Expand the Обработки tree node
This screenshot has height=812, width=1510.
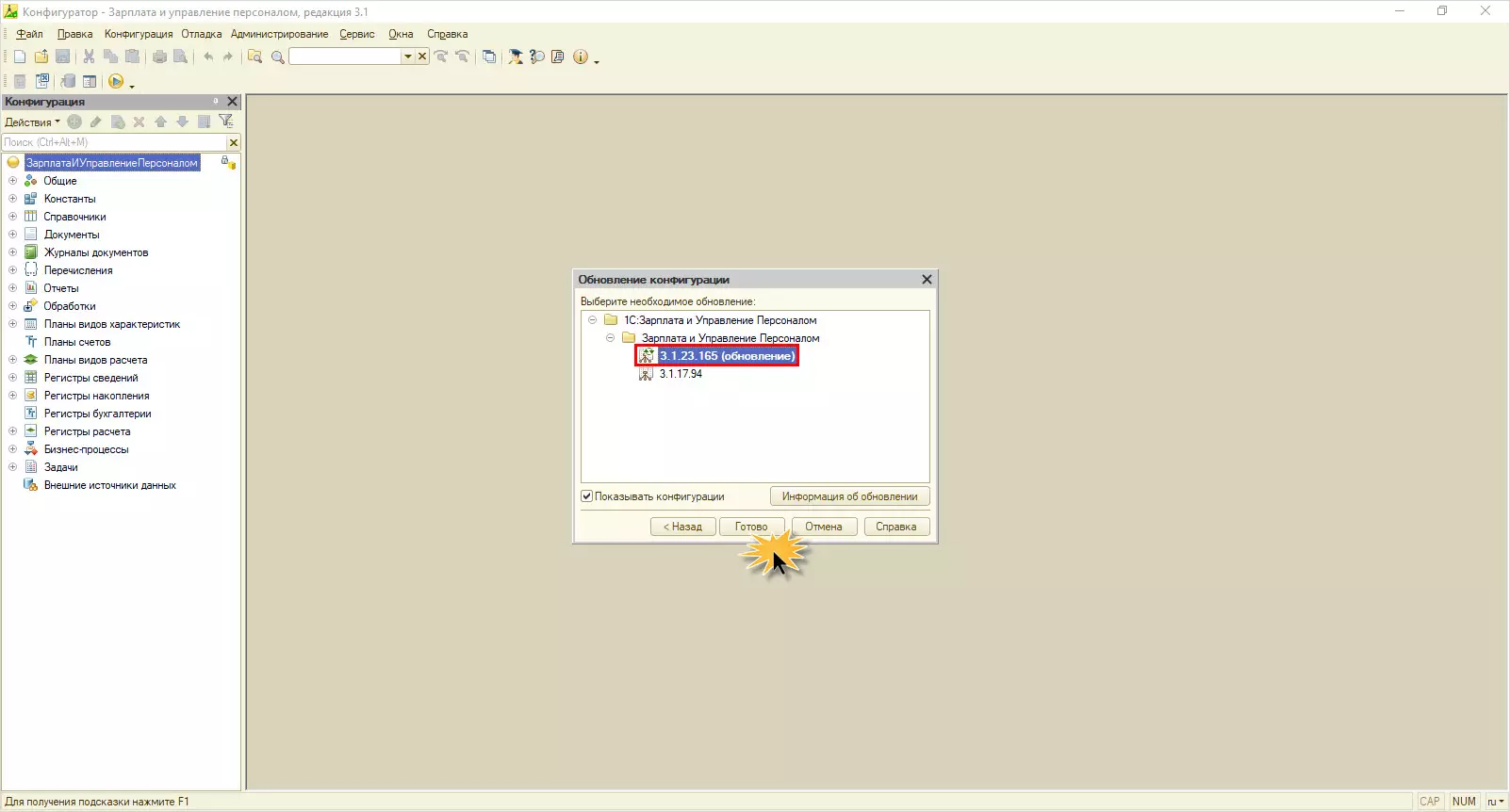12,306
